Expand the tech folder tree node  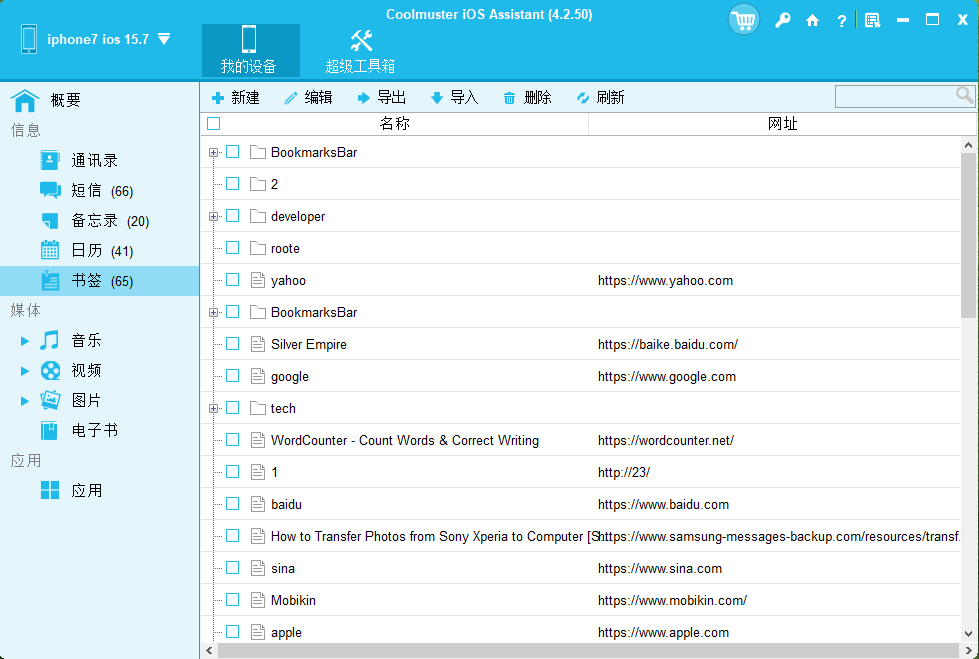213,409
